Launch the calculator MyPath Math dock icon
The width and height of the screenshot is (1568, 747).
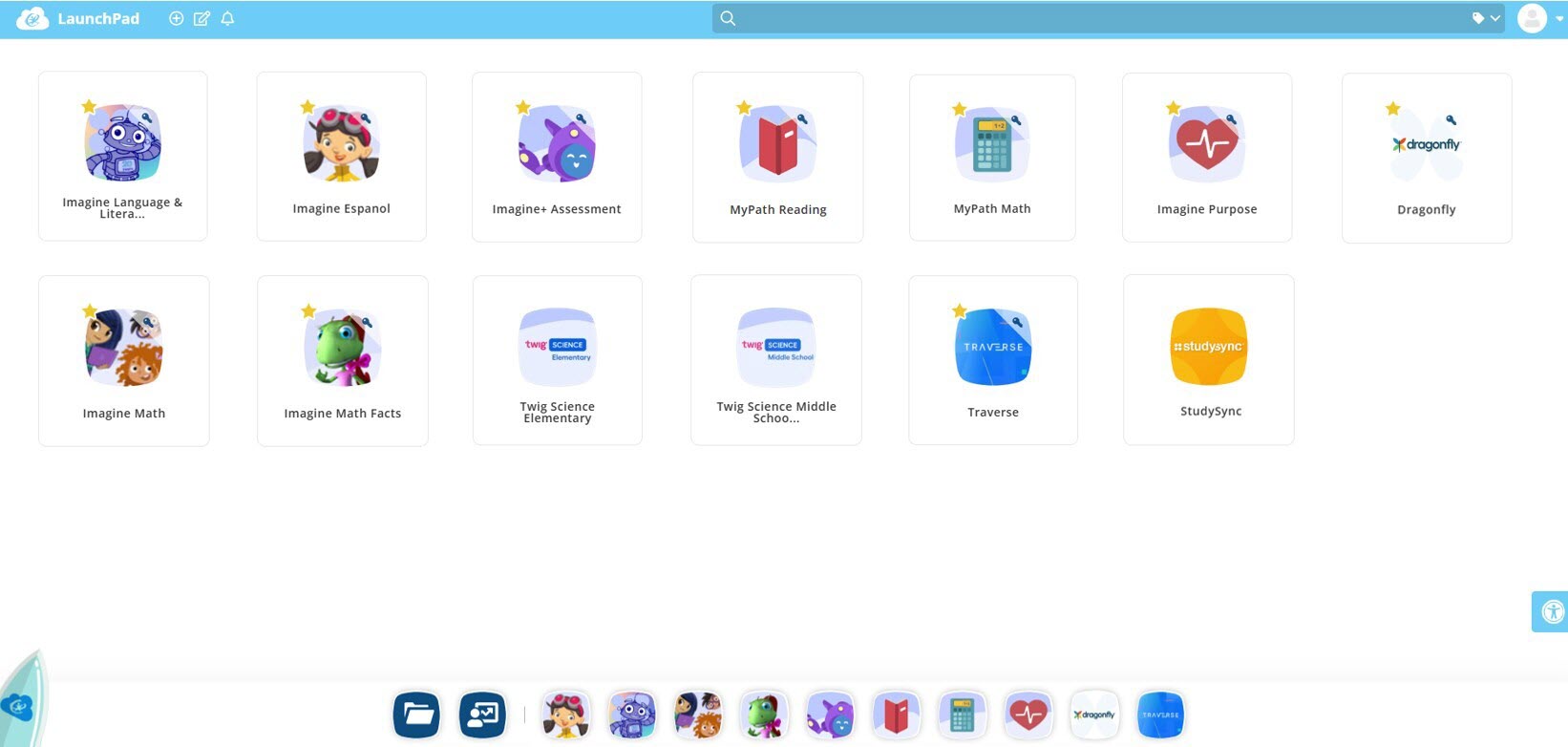click(x=962, y=715)
